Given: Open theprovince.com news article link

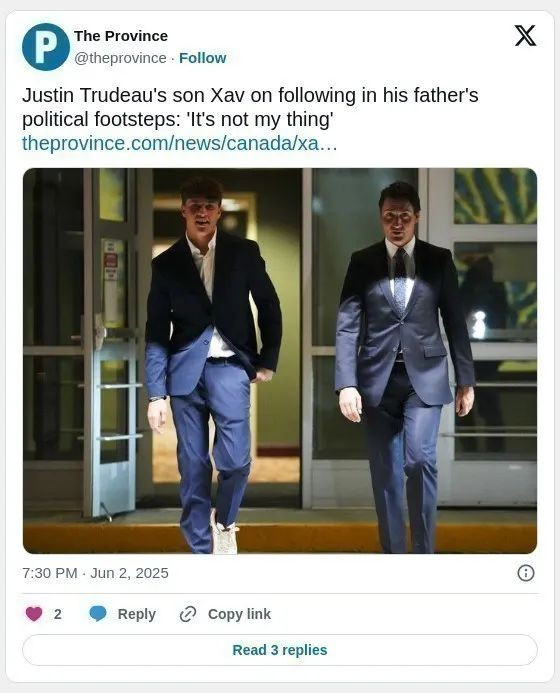Looking at the screenshot, I should pos(179,143).
